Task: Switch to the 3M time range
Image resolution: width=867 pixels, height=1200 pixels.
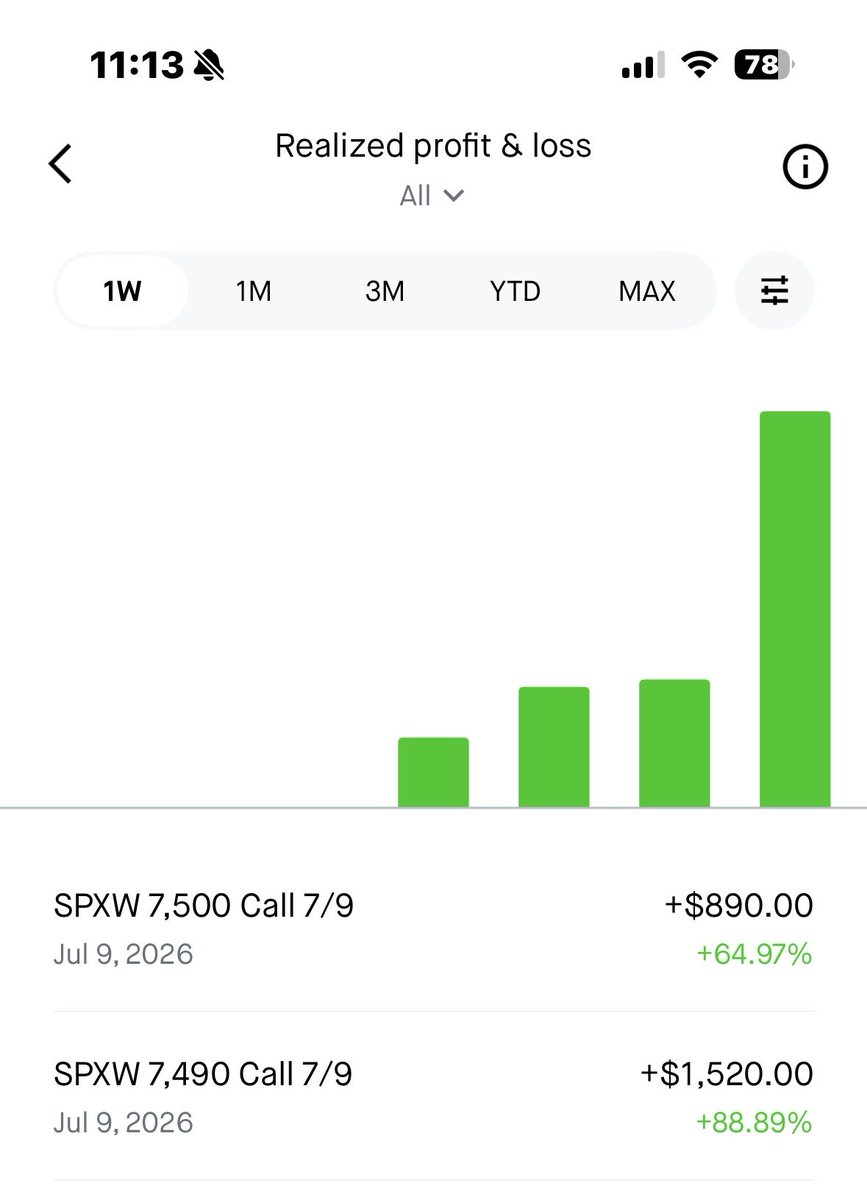Action: coord(384,291)
